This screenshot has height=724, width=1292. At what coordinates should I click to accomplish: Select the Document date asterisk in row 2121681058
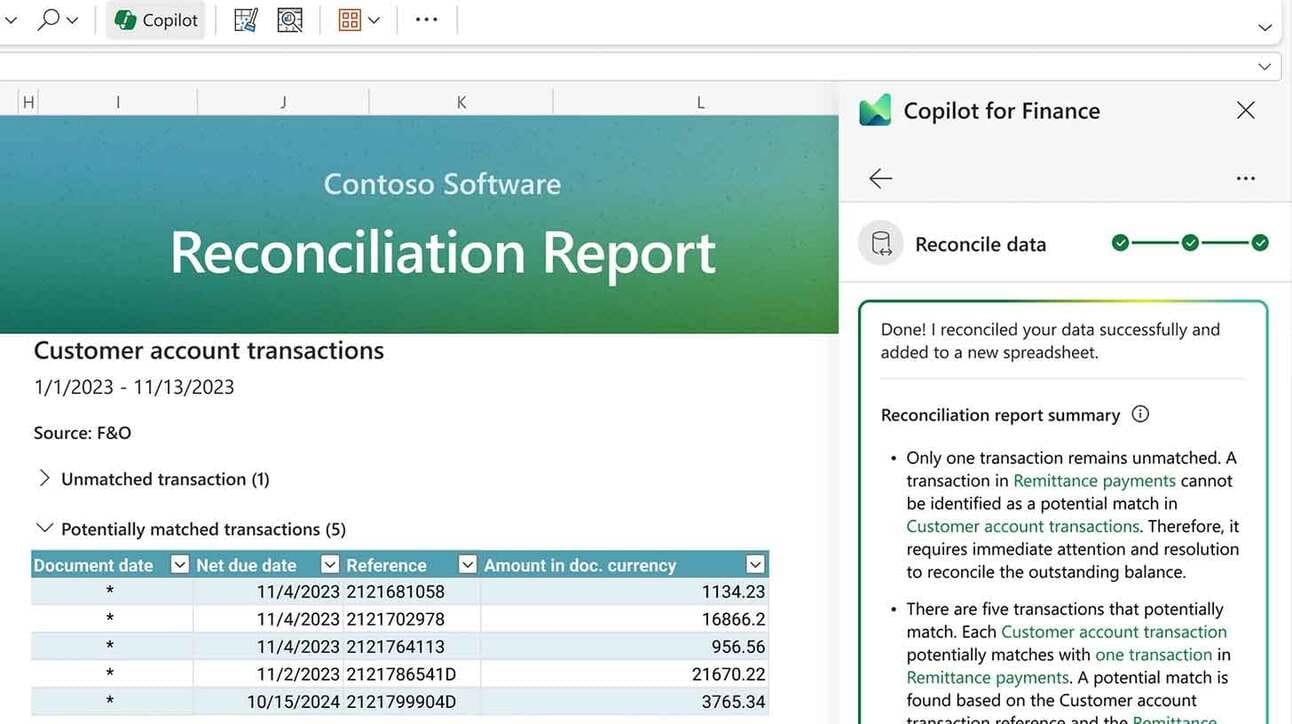pyautogui.click(x=111, y=592)
